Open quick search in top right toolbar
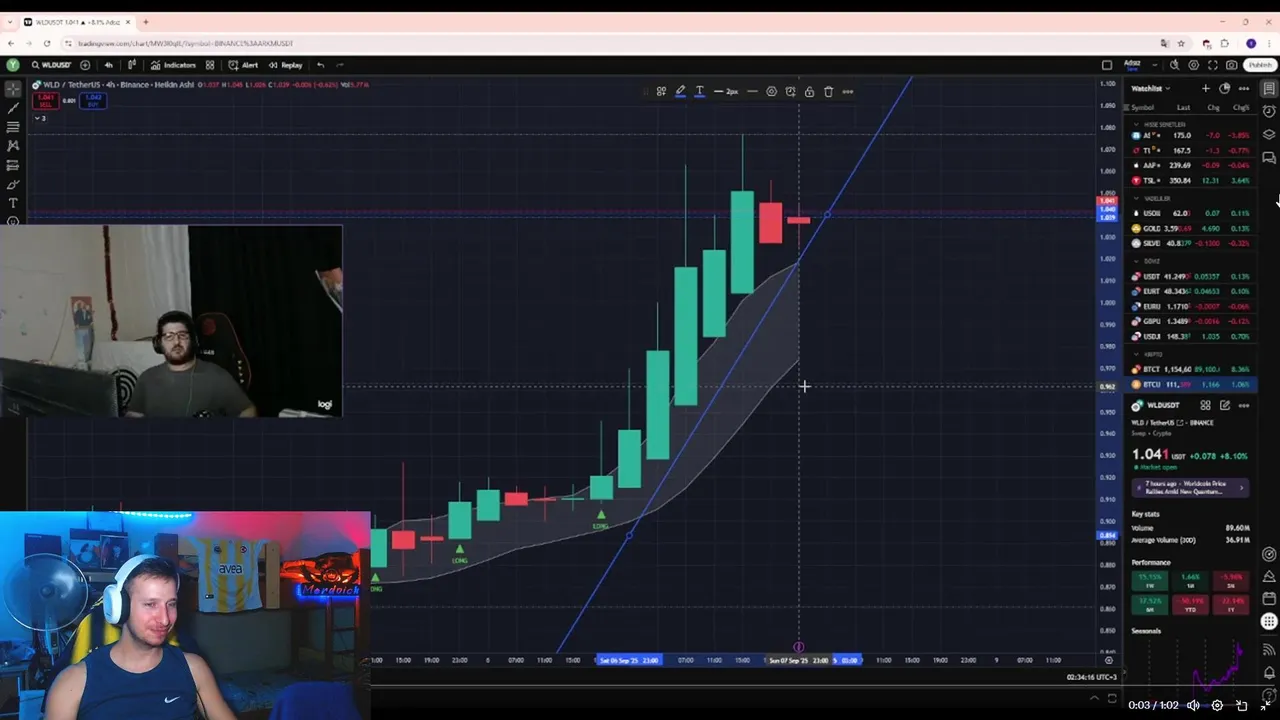 1176,65
